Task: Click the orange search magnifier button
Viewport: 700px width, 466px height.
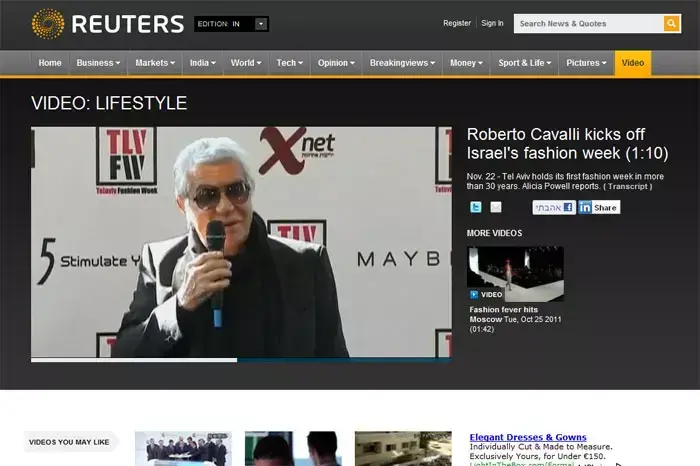Action: click(x=671, y=24)
